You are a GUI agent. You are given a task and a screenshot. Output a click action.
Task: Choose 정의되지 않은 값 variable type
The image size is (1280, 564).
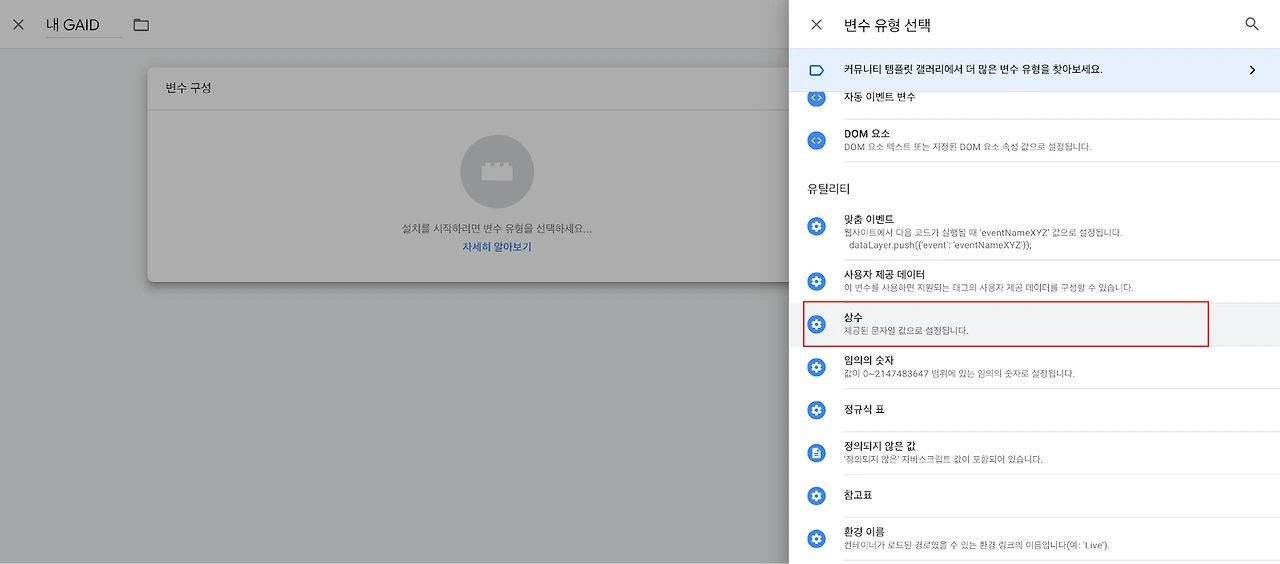pos(1034,453)
